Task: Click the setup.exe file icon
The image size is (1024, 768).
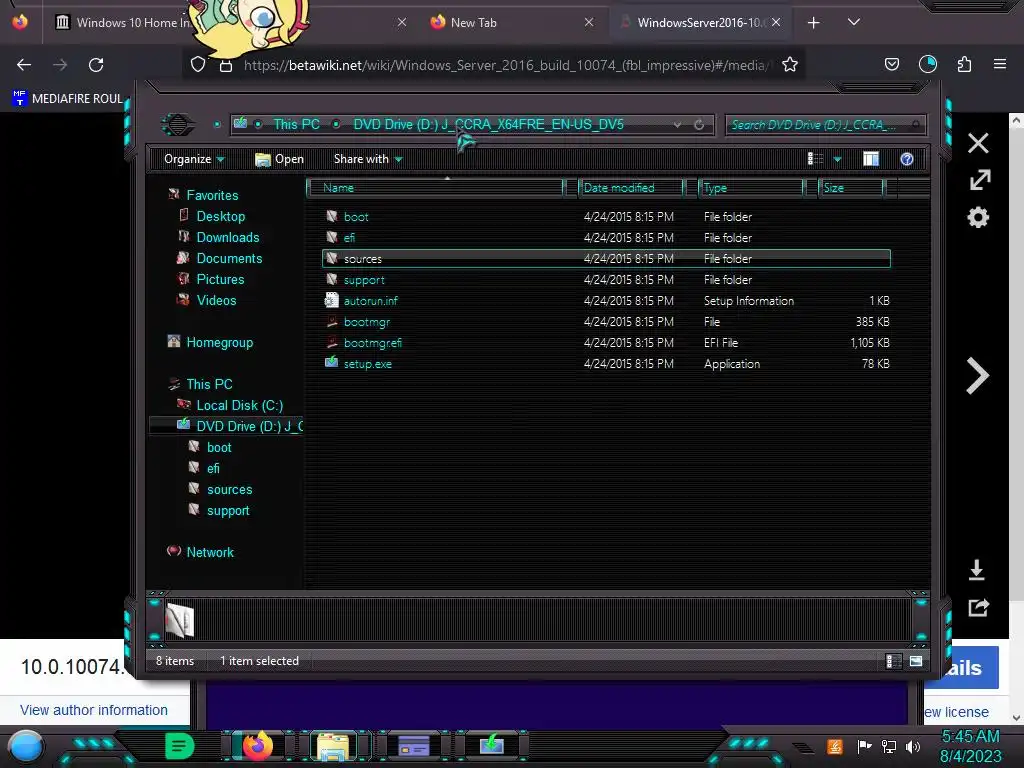Action: 332,363
